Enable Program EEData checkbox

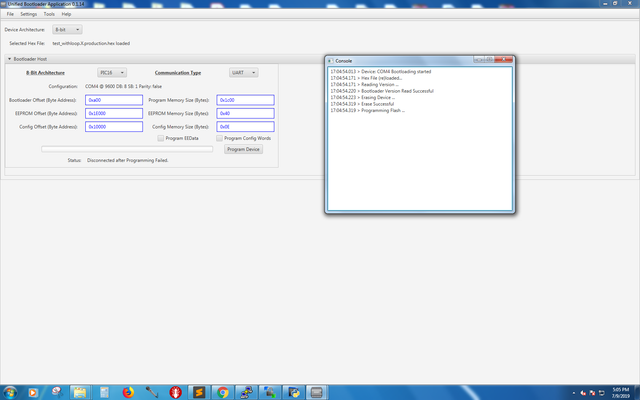tap(161, 138)
